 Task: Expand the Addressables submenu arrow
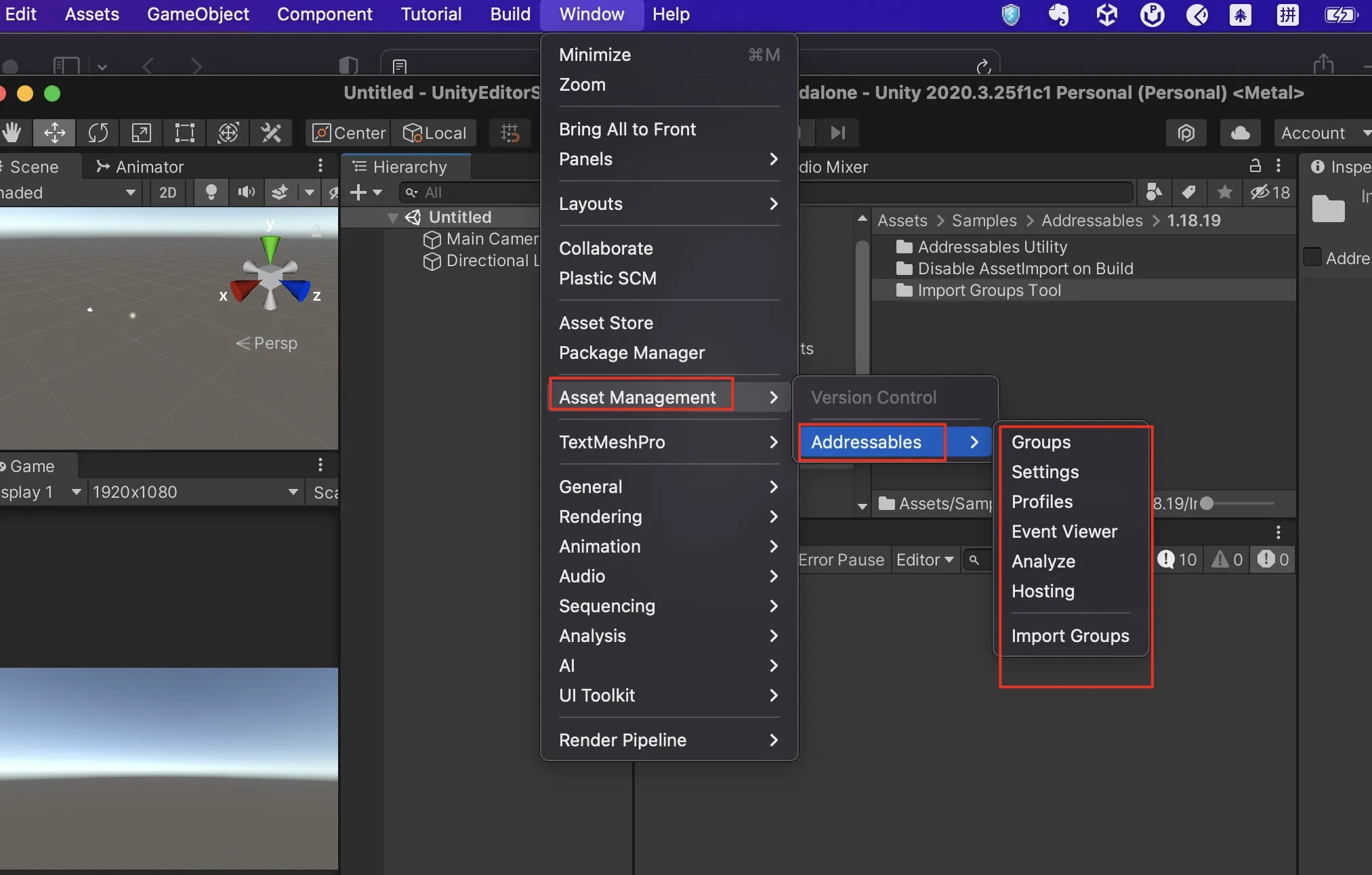974,442
